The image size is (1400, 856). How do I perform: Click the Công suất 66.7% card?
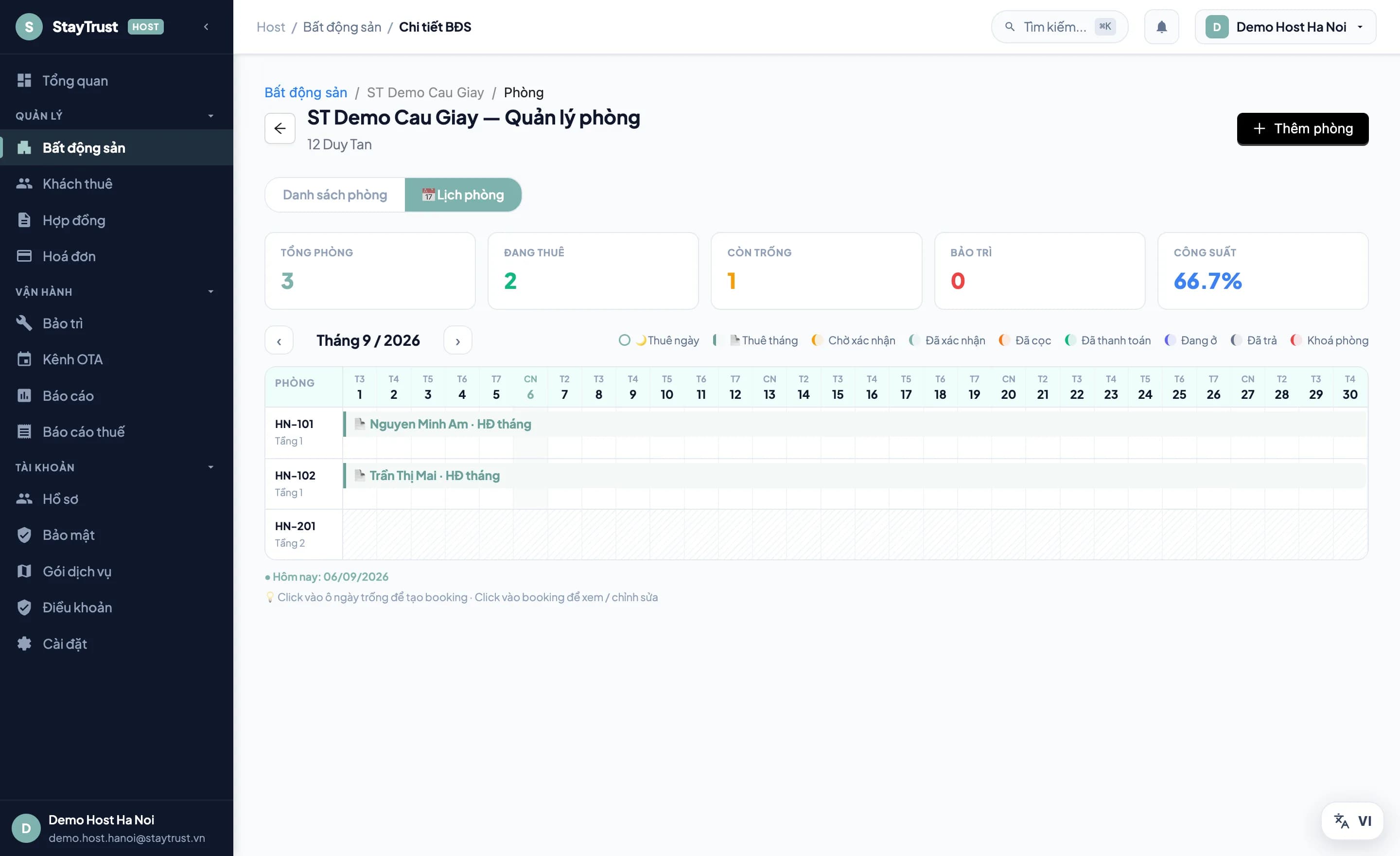coord(1262,270)
